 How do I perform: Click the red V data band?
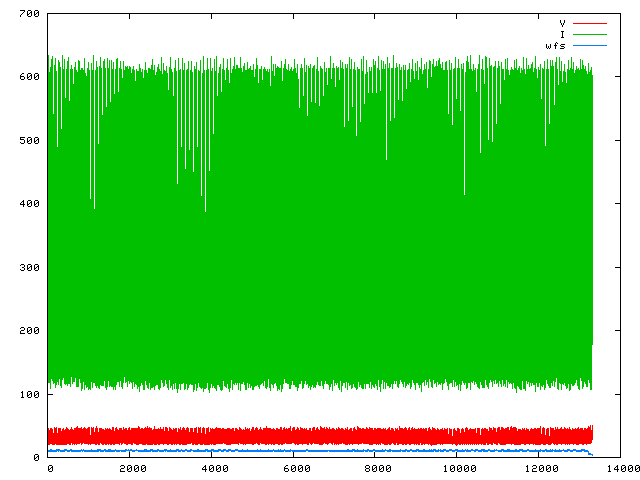pyautogui.click(x=300, y=437)
